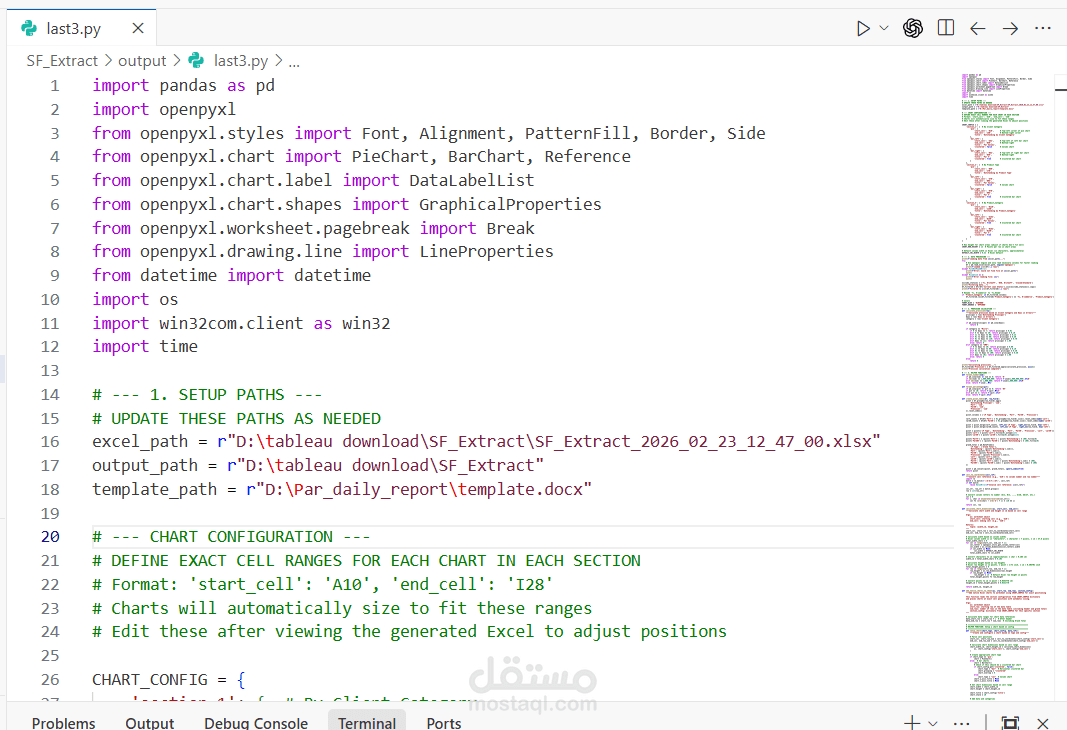Screen dimensions: 1067x730
Task: Click the 'import time' line
Action: 145,346
